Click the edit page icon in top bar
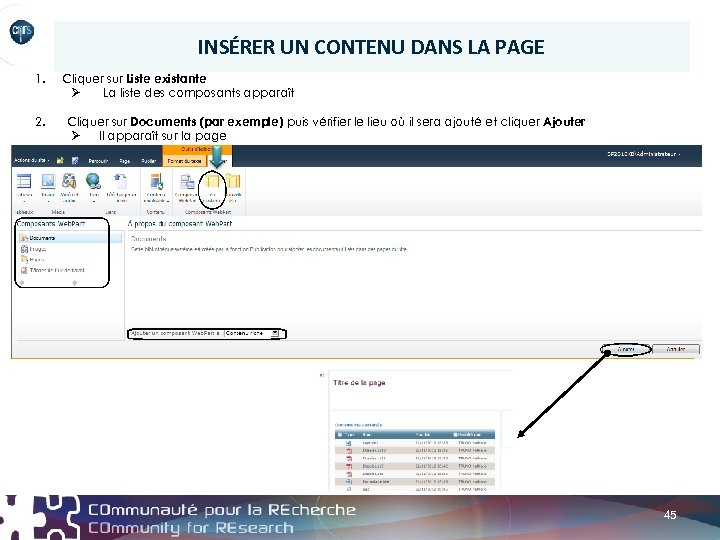720x540 pixels. tap(75, 160)
